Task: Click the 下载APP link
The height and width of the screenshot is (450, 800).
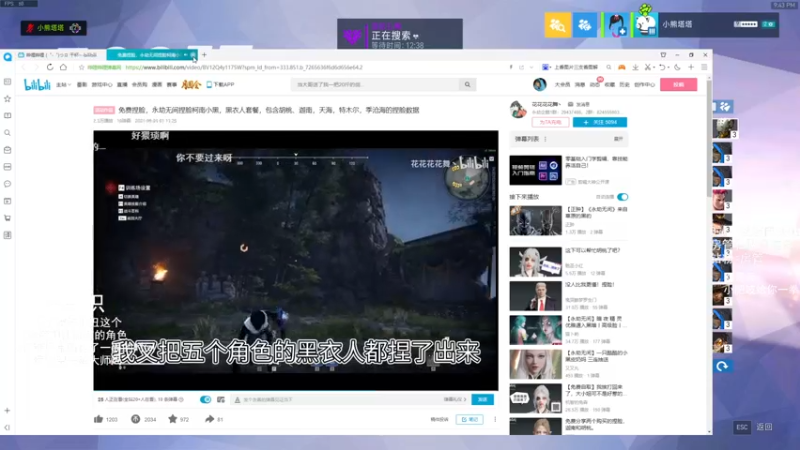Action: (x=220, y=85)
